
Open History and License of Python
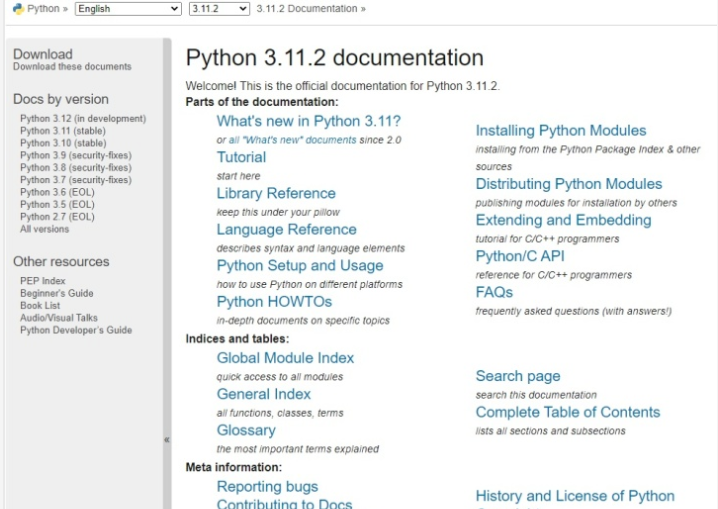575,496
